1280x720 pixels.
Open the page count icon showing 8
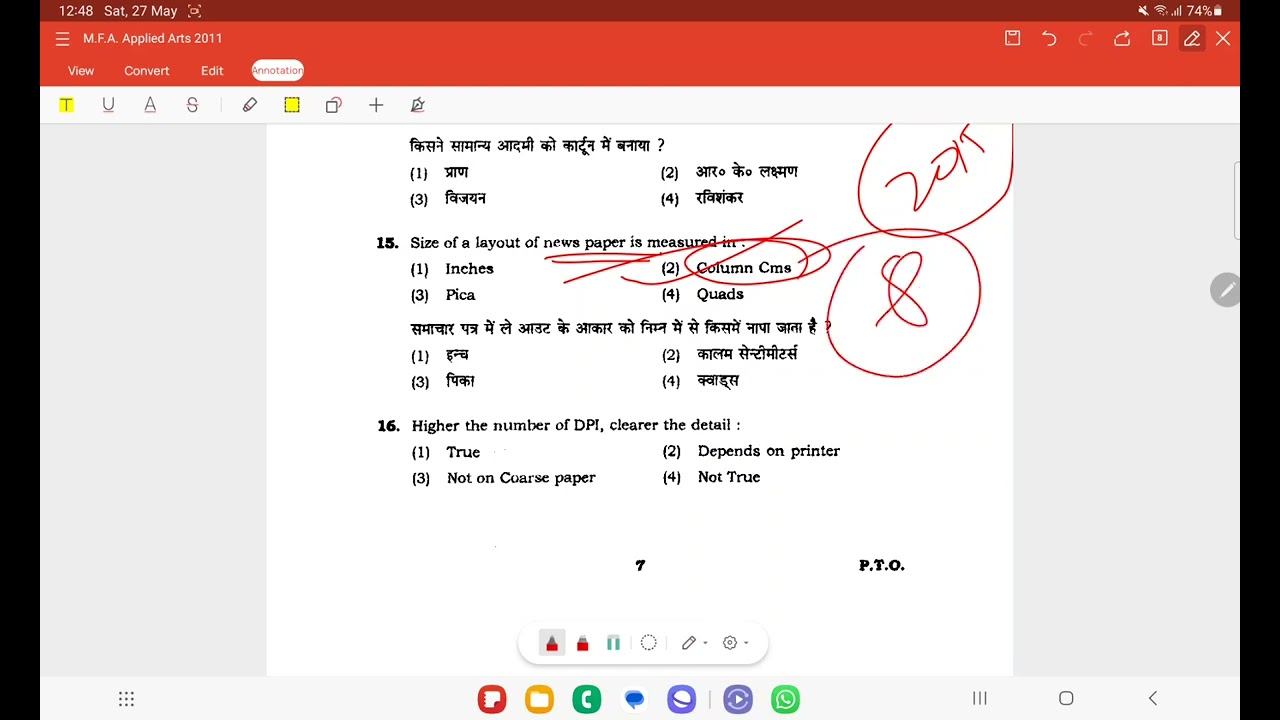(x=1159, y=38)
